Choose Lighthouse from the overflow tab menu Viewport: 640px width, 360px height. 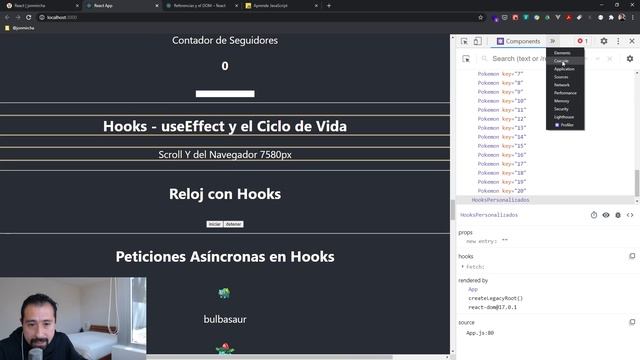tap(565, 117)
